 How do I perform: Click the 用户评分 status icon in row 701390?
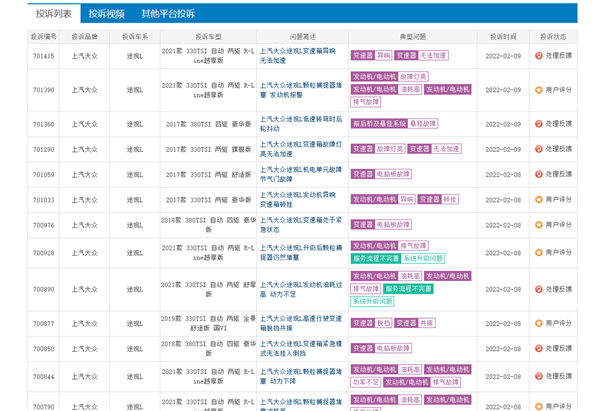539,90
